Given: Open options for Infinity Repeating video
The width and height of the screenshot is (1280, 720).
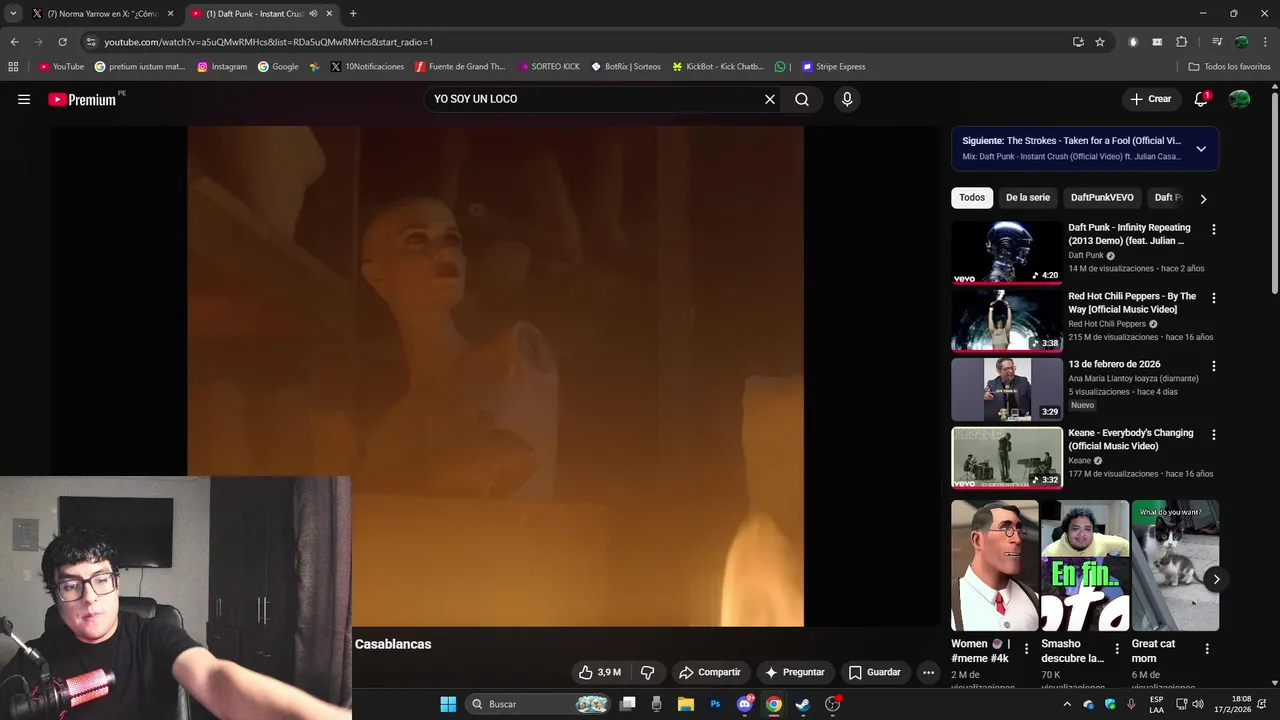Looking at the screenshot, I should [x=1214, y=230].
